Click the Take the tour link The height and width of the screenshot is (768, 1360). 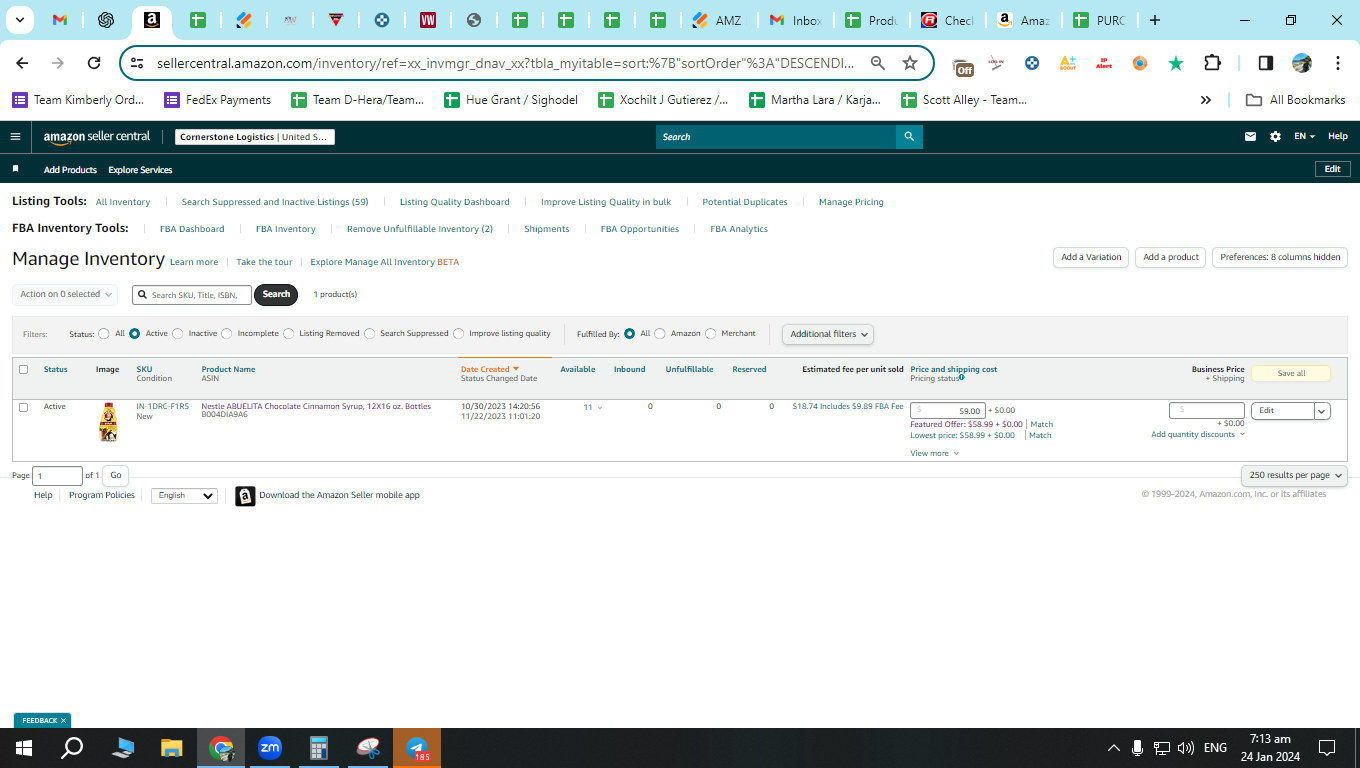click(264, 262)
